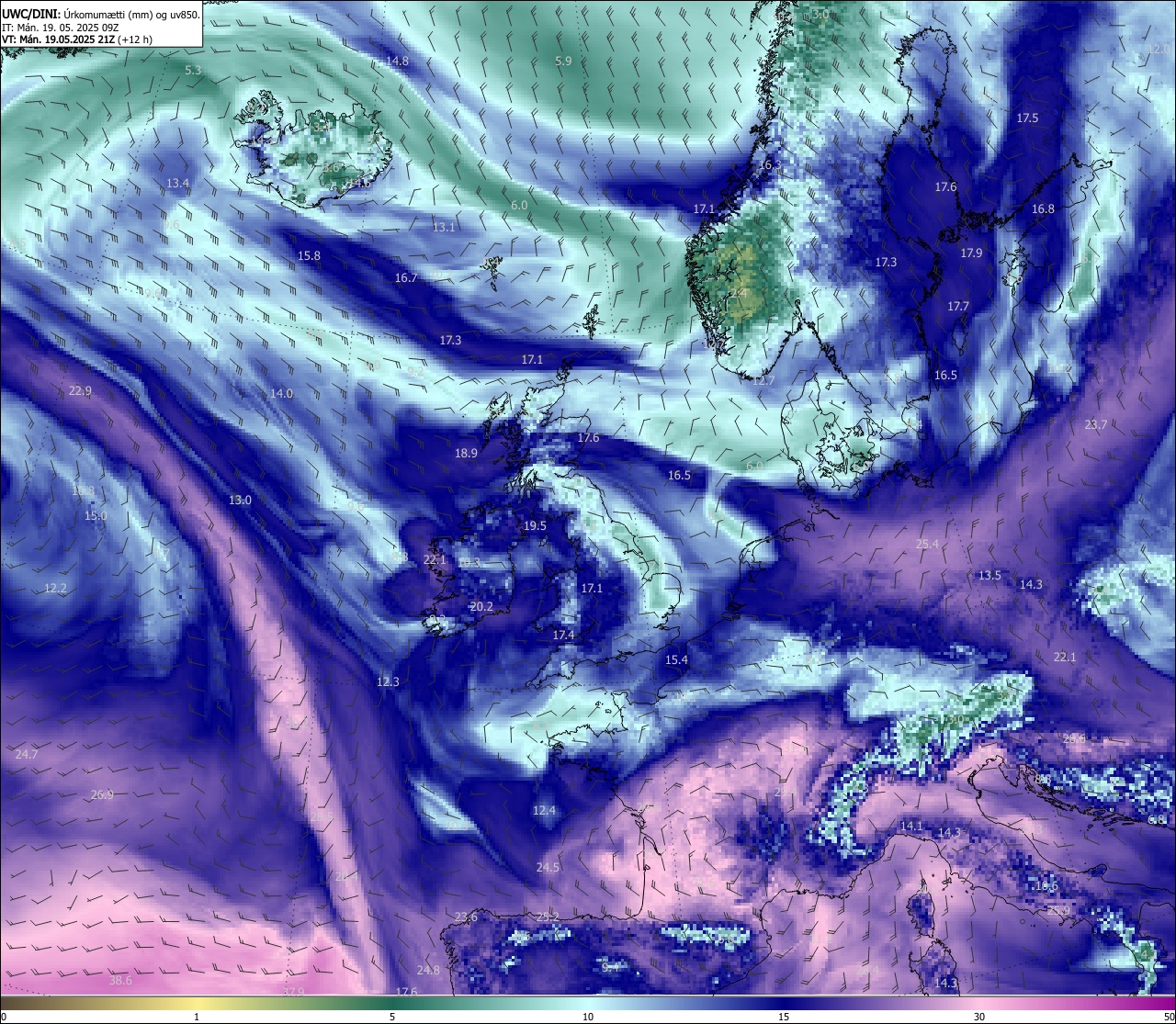Image resolution: width=1176 pixels, height=1024 pixels.
Task: Click the 14.0 value label
Action: [x=281, y=393]
